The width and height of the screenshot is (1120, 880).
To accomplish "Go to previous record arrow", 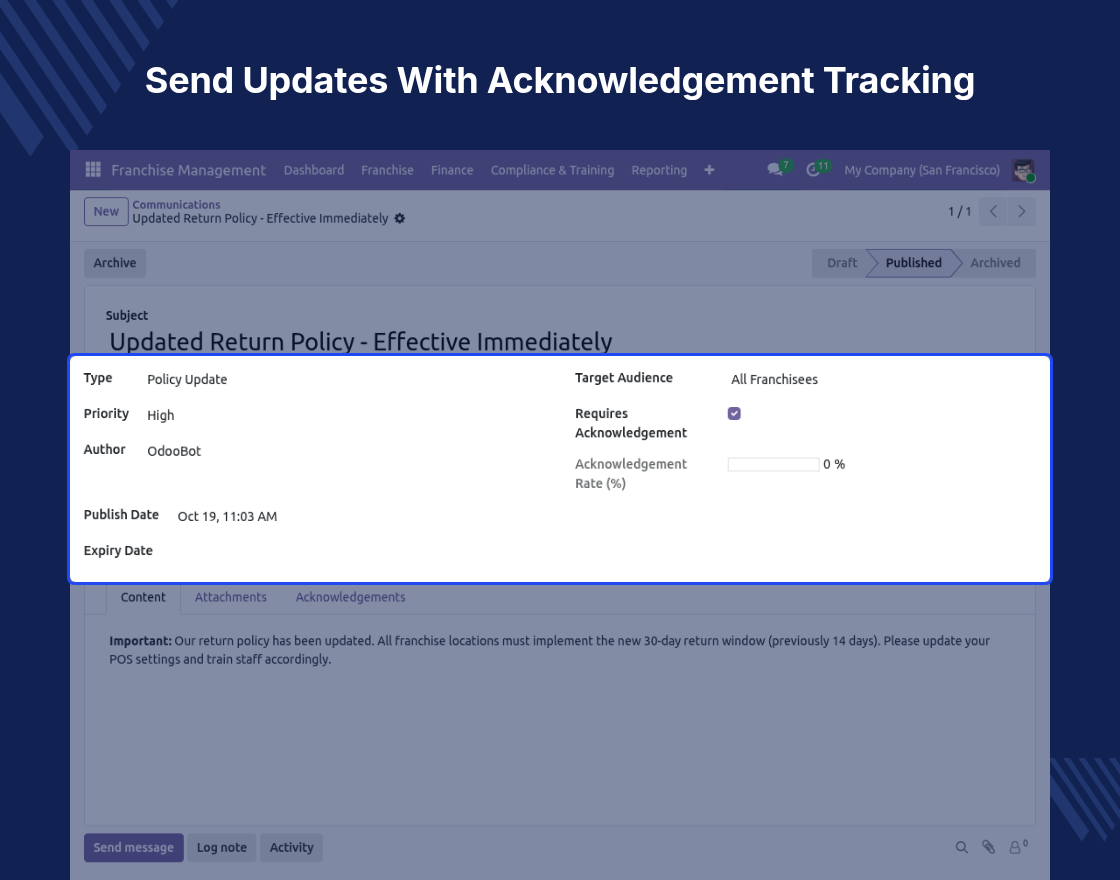I will coord(993,211).
